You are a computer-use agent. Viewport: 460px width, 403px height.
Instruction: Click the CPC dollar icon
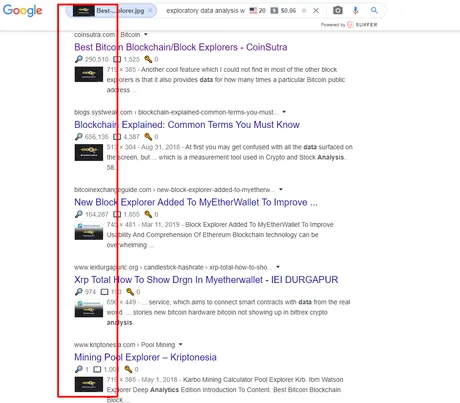point(274,11)
